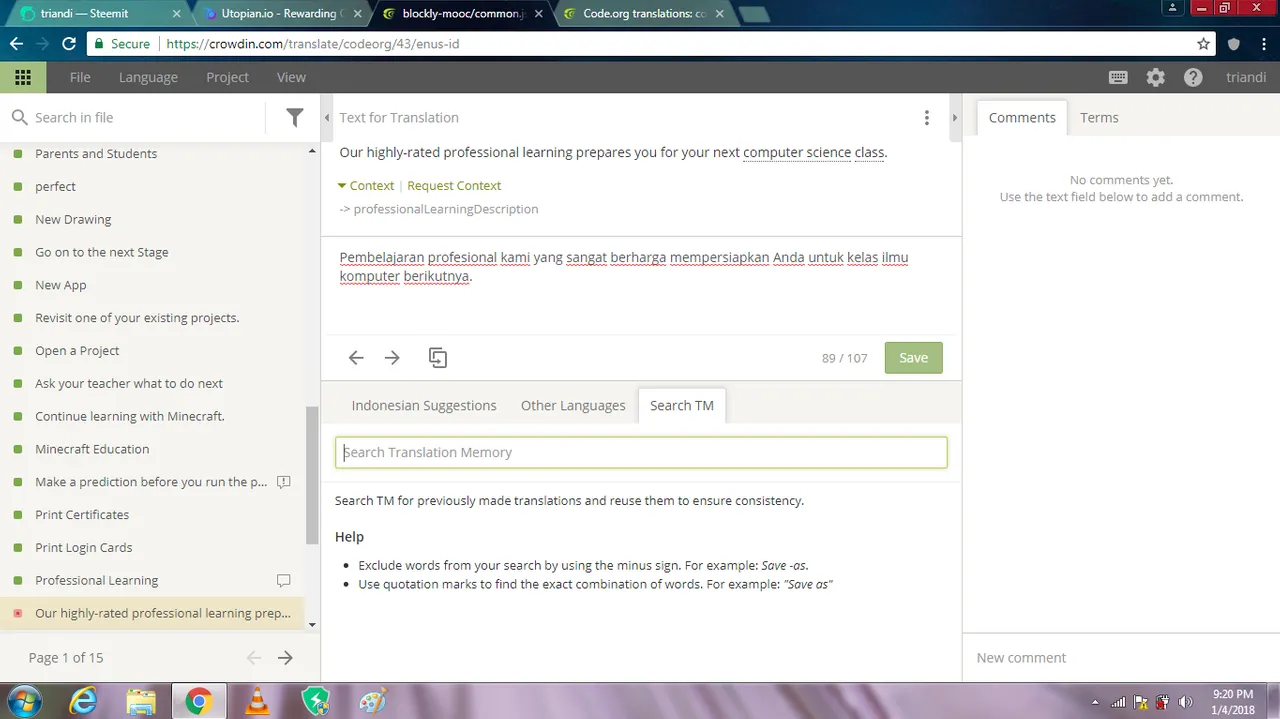Screen dimensions: 1280x719
Task: Open comment icon on prediction string row
Action: [x=283, y=481]
